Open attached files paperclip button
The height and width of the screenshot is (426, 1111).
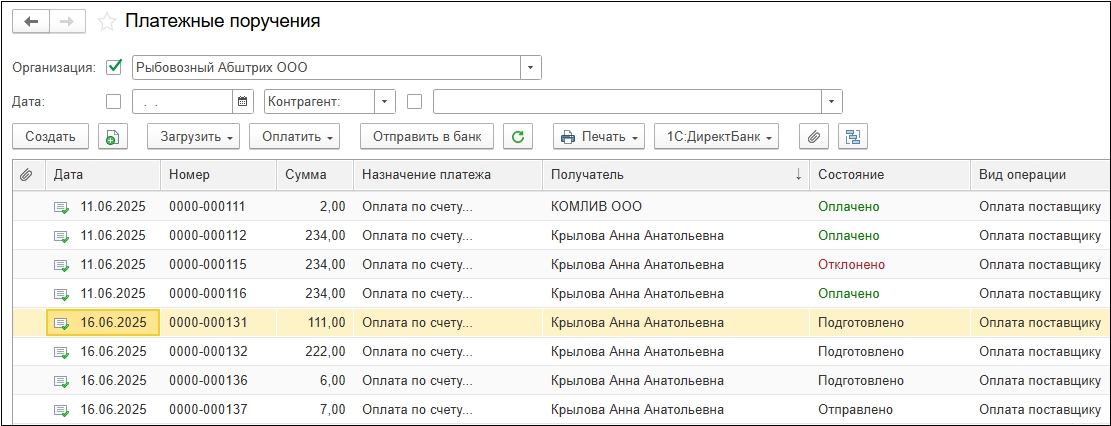coord(815,137)
